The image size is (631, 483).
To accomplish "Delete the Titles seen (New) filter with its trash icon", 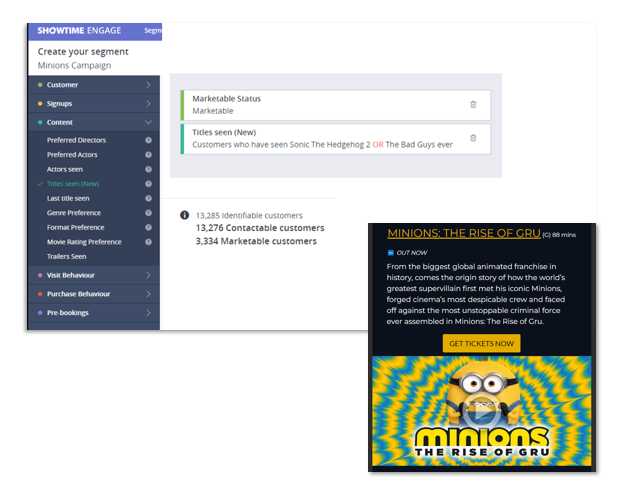I will (x=473, y=138).
